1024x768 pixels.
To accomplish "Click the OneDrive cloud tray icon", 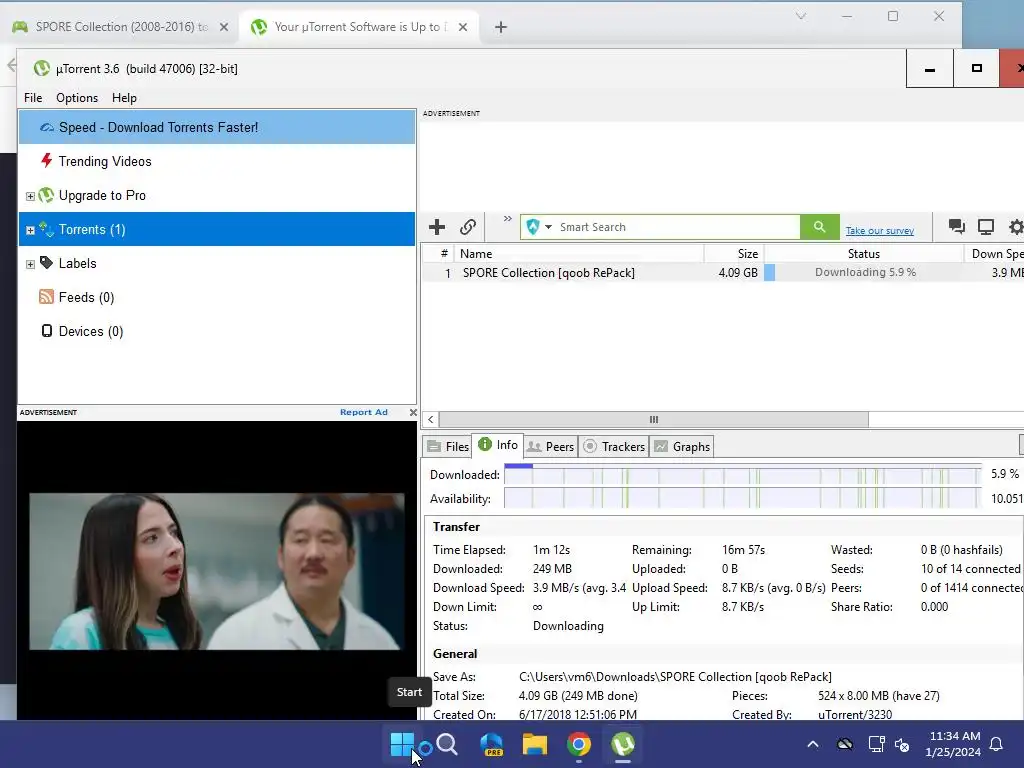I will (x=844, y=744).
